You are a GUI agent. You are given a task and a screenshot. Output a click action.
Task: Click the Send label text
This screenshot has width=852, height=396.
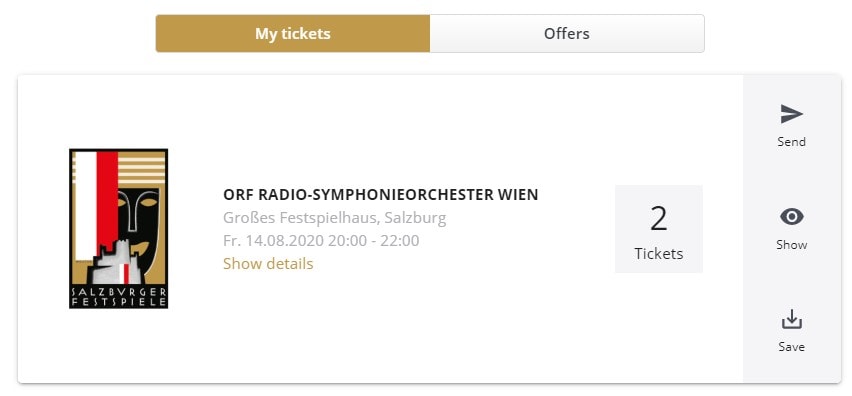[x=791, y=142]
